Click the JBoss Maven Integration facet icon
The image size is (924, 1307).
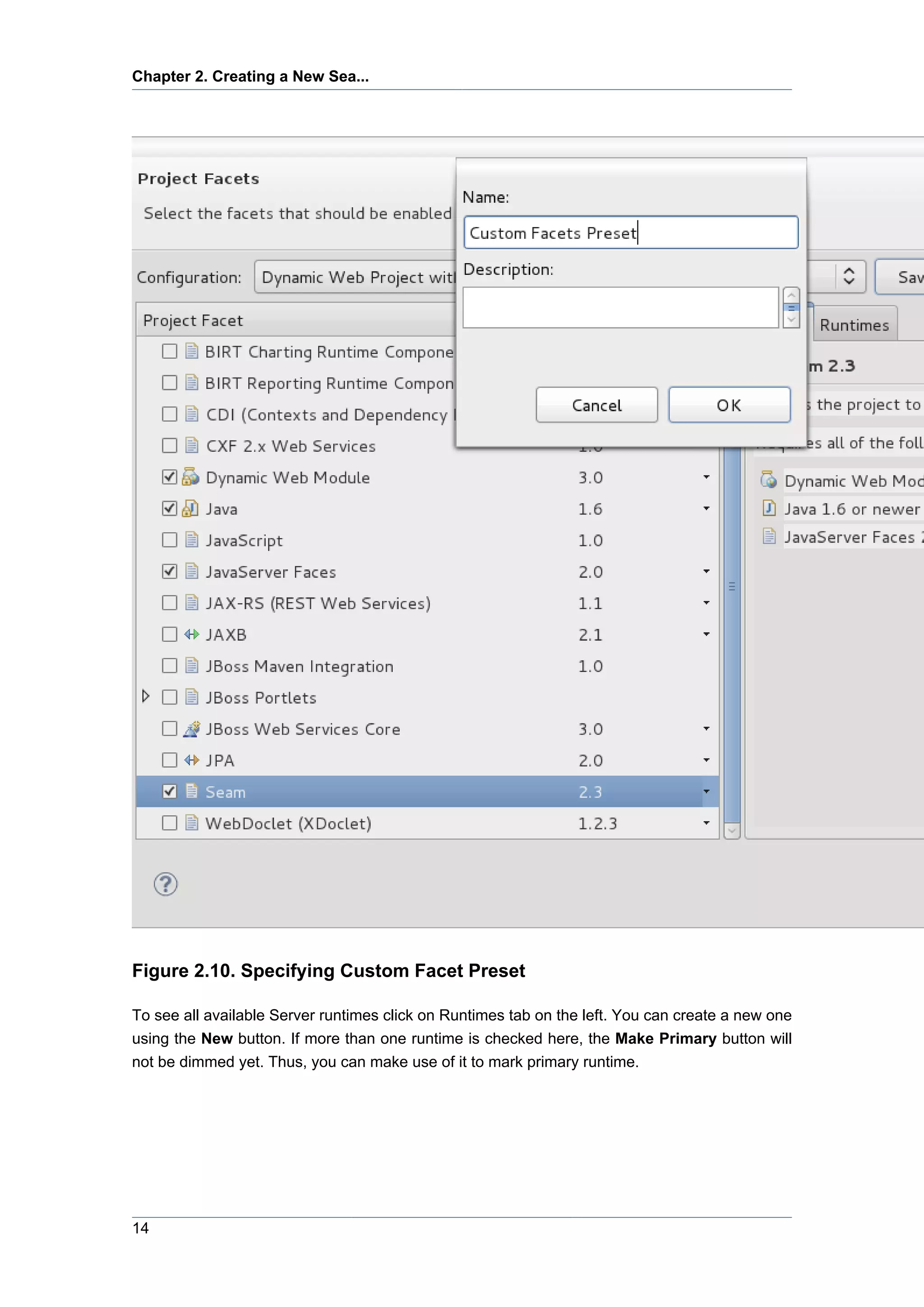pos(192,665)
